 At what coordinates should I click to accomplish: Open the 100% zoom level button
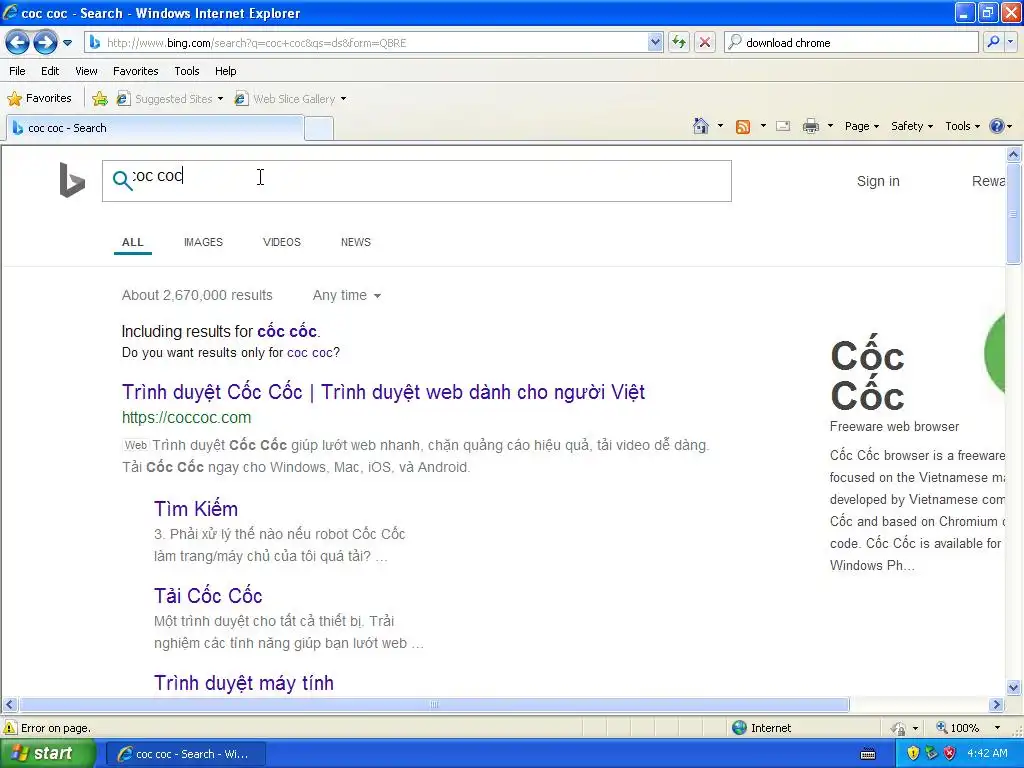958,728
